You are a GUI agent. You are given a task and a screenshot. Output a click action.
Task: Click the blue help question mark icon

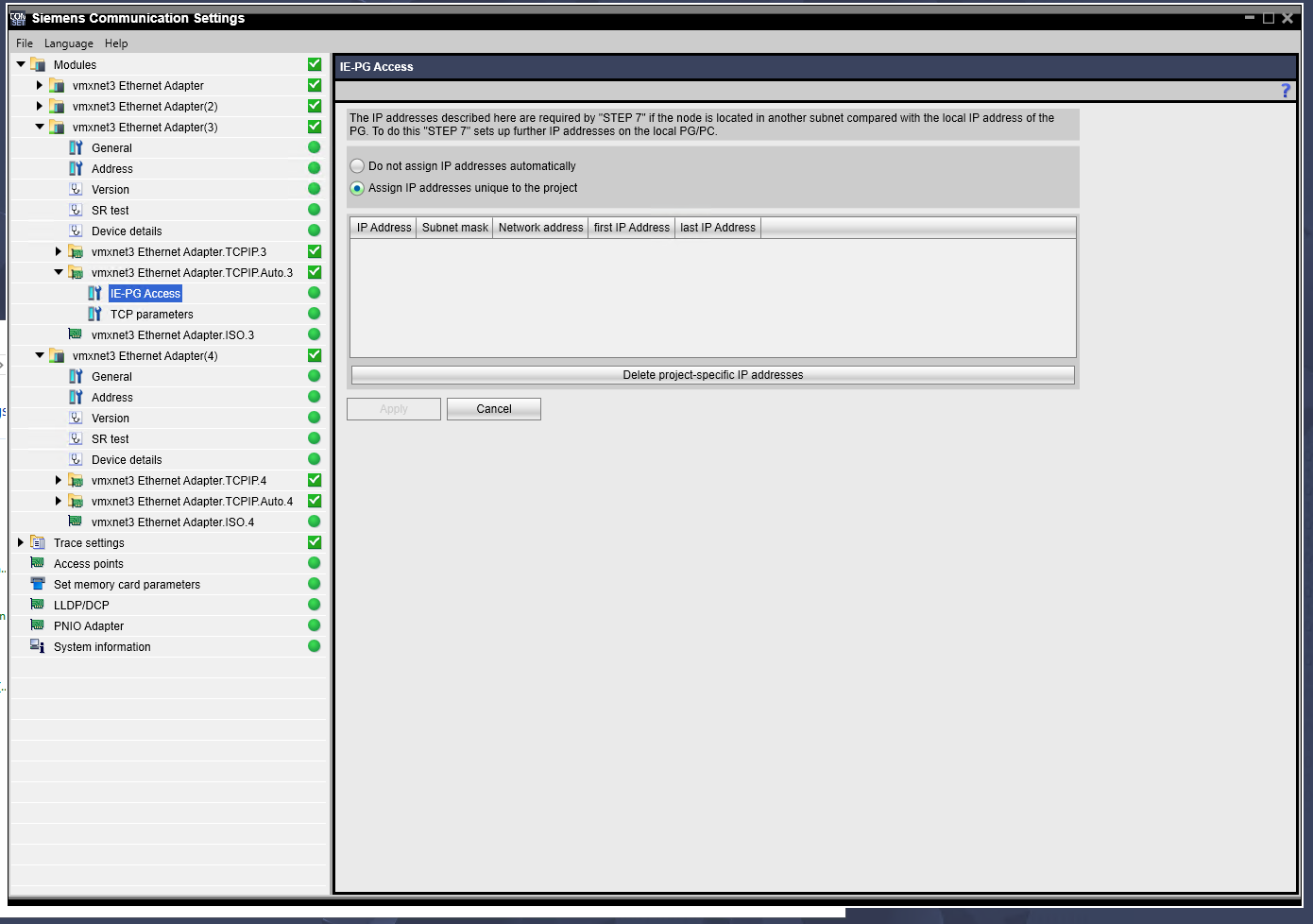(1285, 91)
